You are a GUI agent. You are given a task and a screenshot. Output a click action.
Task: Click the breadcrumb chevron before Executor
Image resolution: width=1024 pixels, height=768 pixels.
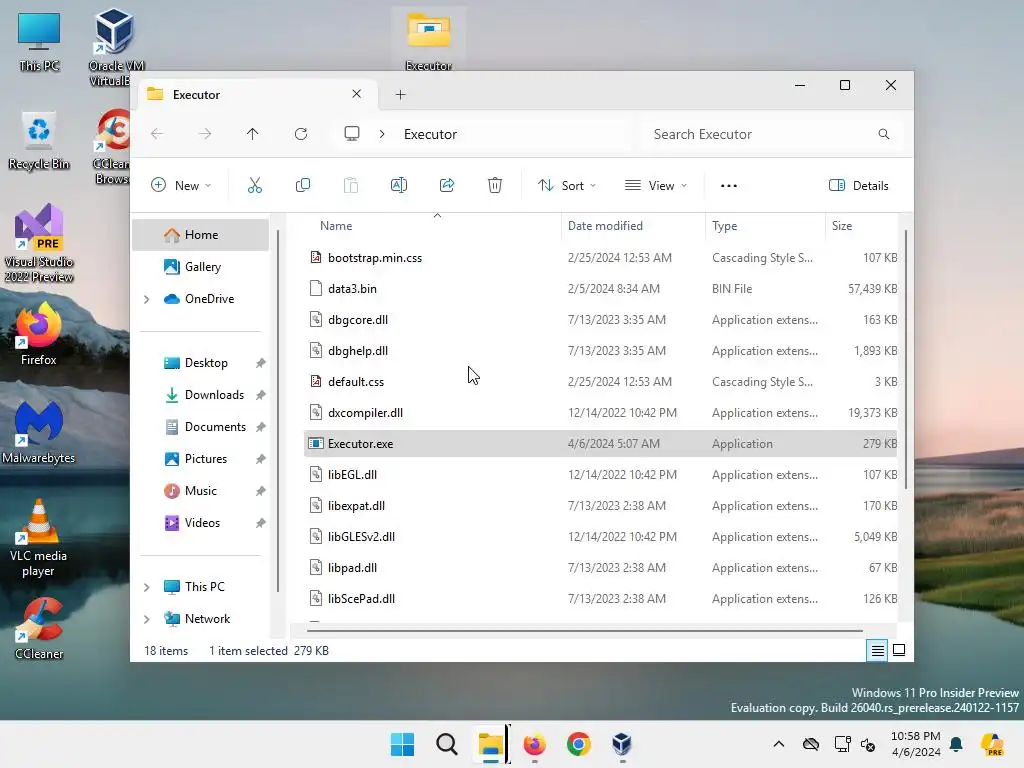[x=382, y=134]
